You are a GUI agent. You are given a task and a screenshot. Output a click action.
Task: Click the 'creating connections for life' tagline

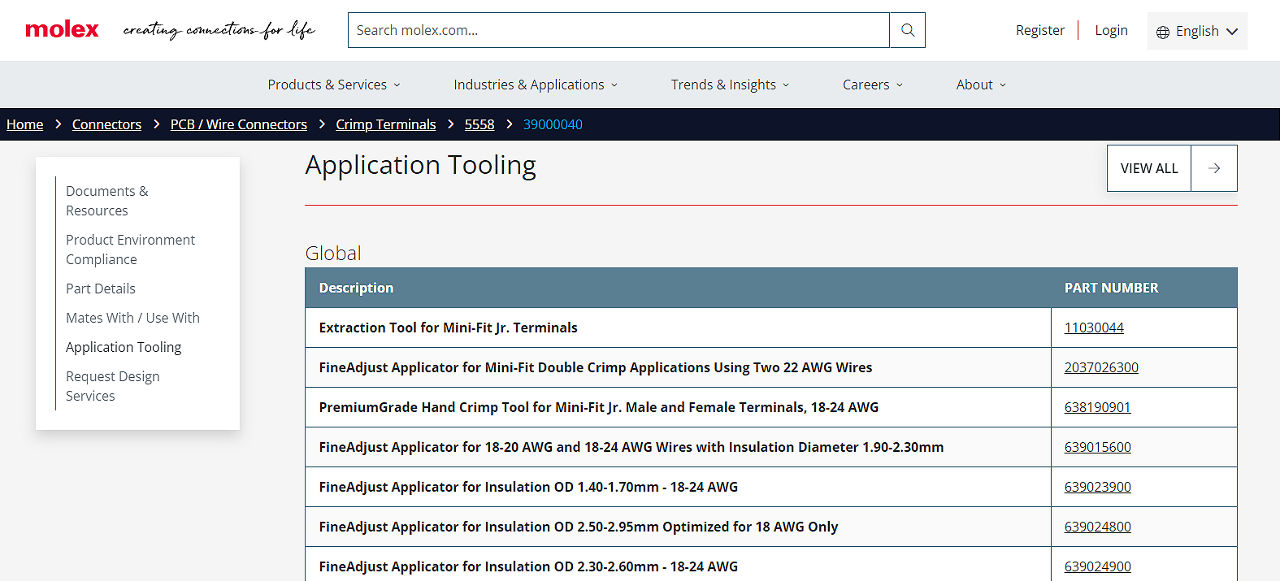(219, 30)
